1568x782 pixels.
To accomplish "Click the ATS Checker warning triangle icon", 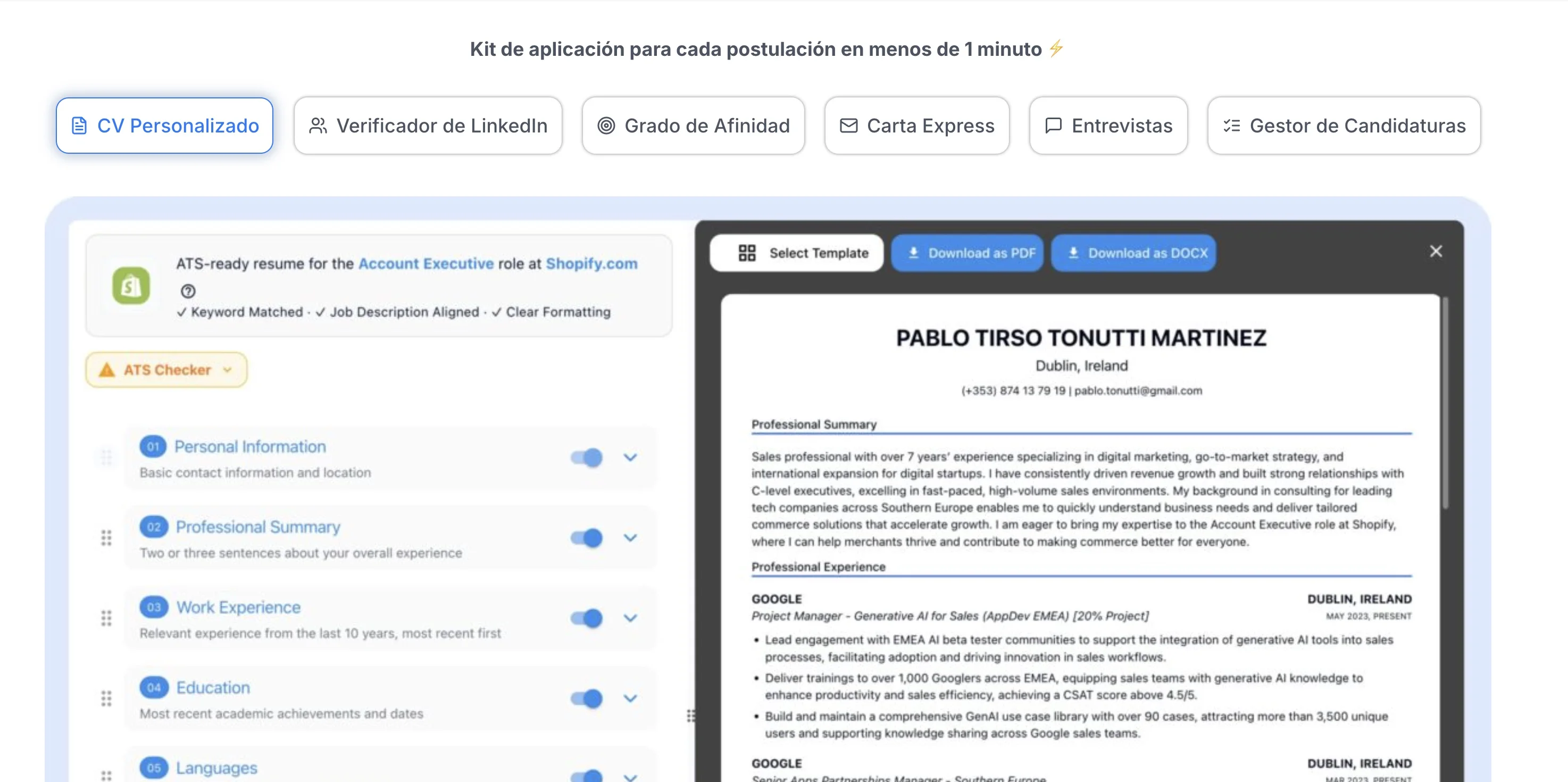I will (106, 370).
